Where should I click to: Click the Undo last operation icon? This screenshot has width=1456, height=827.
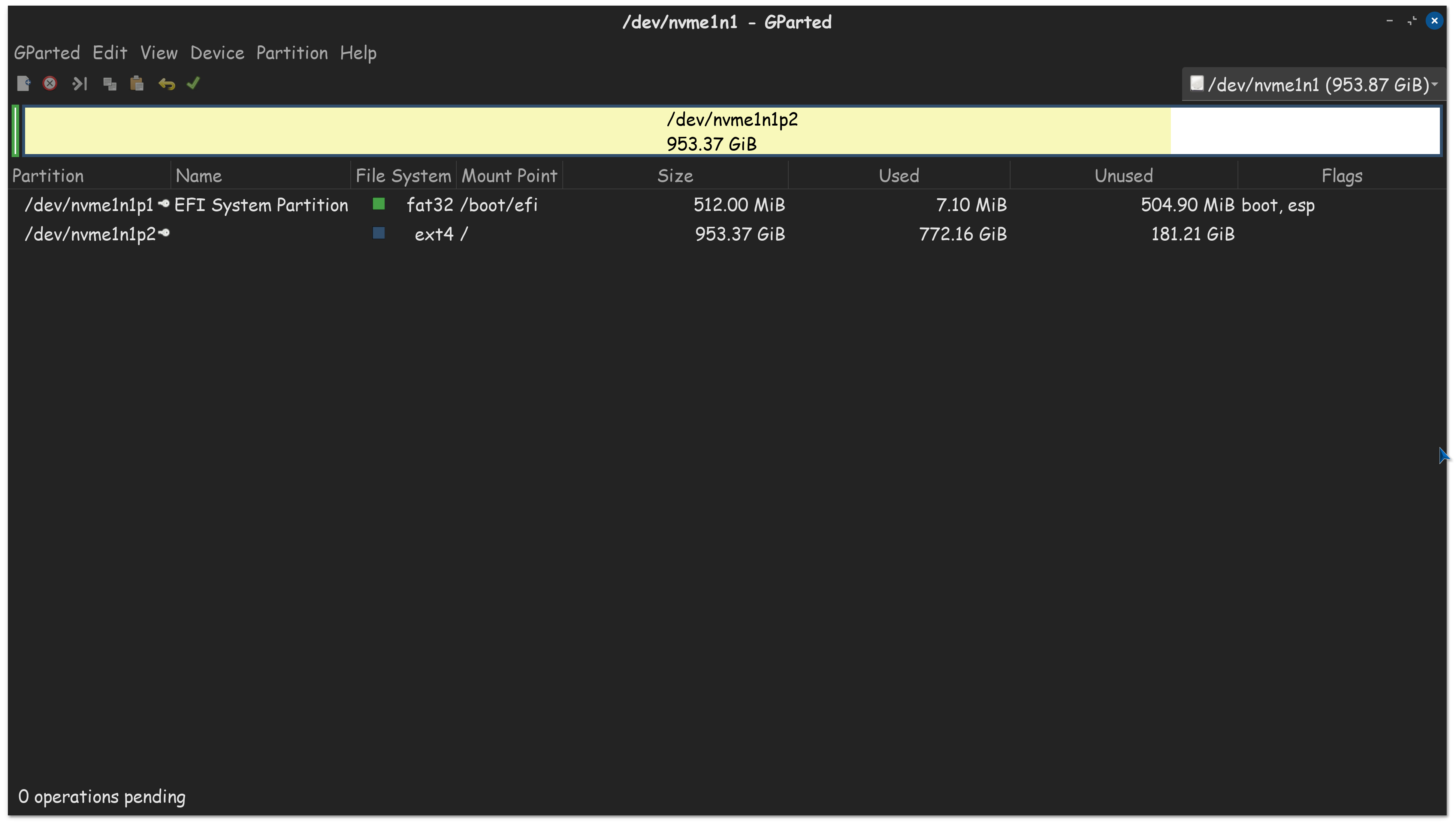pyautogui.click(x=166, y=84)
